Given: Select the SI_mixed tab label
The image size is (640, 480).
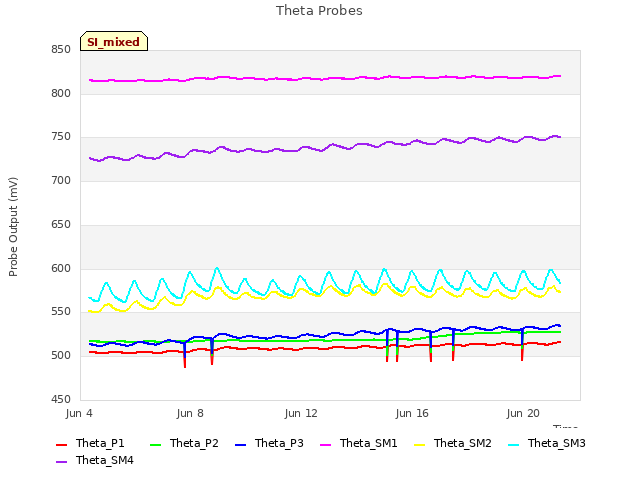Looking at the screenshot, I should [113, 42].
